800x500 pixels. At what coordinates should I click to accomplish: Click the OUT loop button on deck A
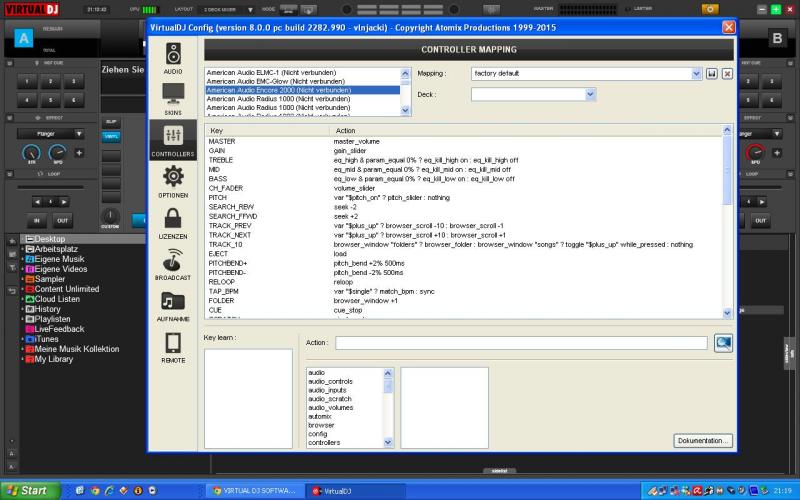pyautogui.click(x=62, y=220)
